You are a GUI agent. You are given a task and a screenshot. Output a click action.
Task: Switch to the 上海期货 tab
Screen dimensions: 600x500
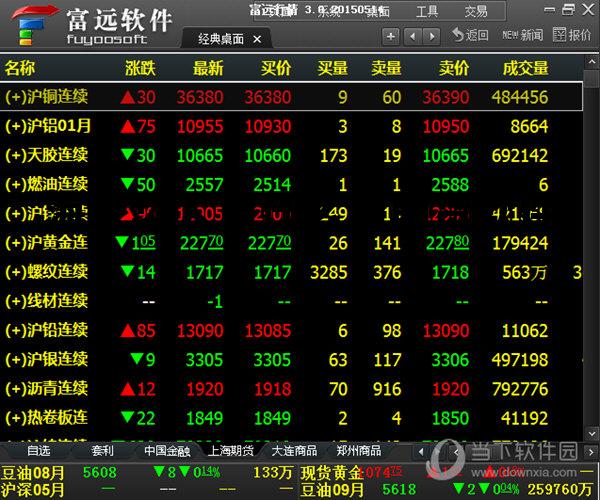230,451
